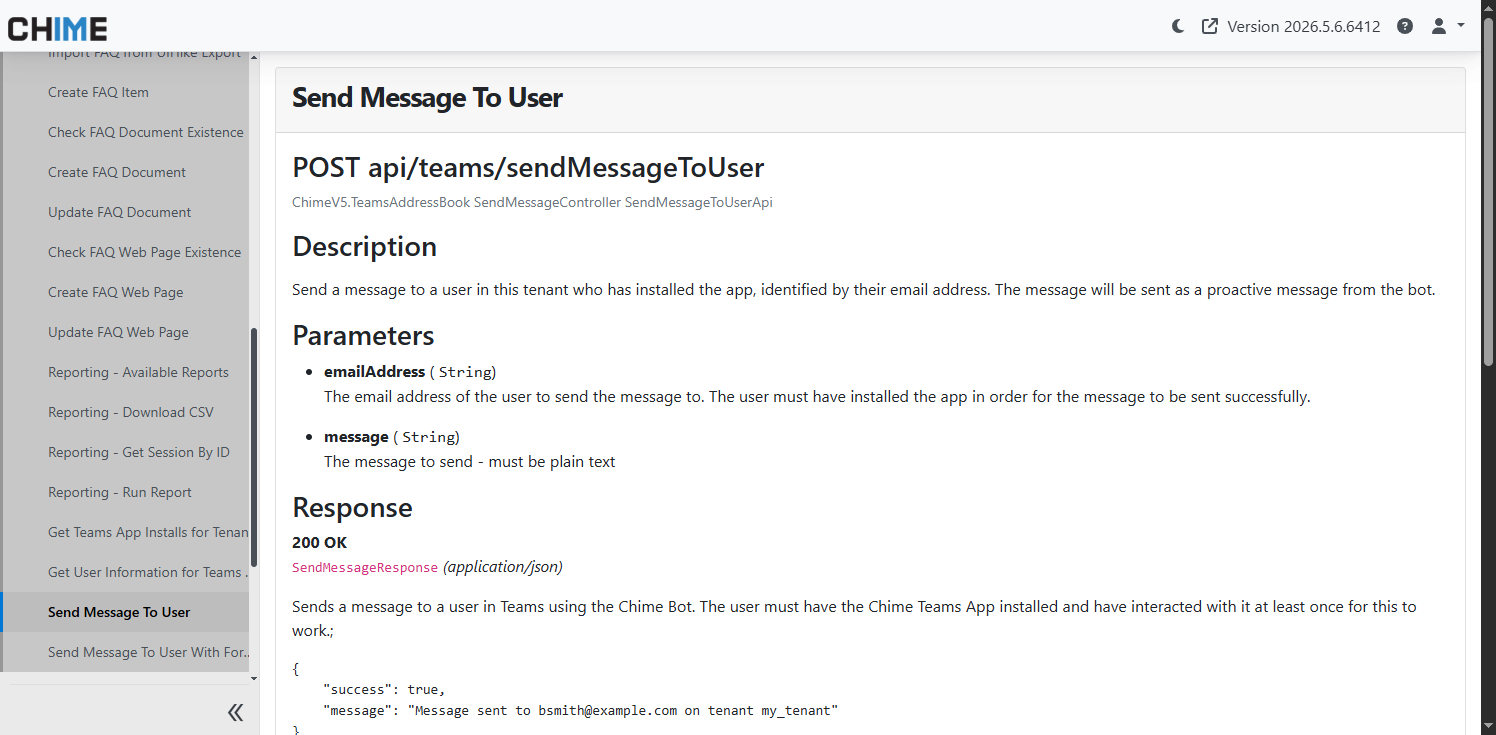Open Send Message To User With Formatting

click(x=148, y=652)
